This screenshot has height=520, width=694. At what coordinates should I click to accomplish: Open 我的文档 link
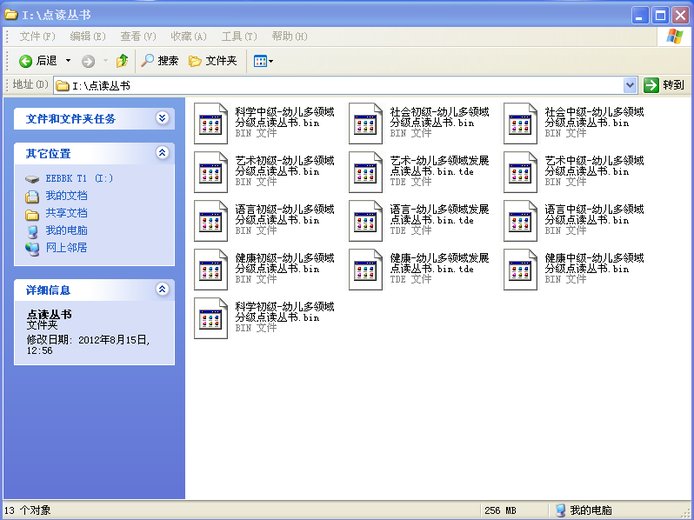tap(66, 196)
